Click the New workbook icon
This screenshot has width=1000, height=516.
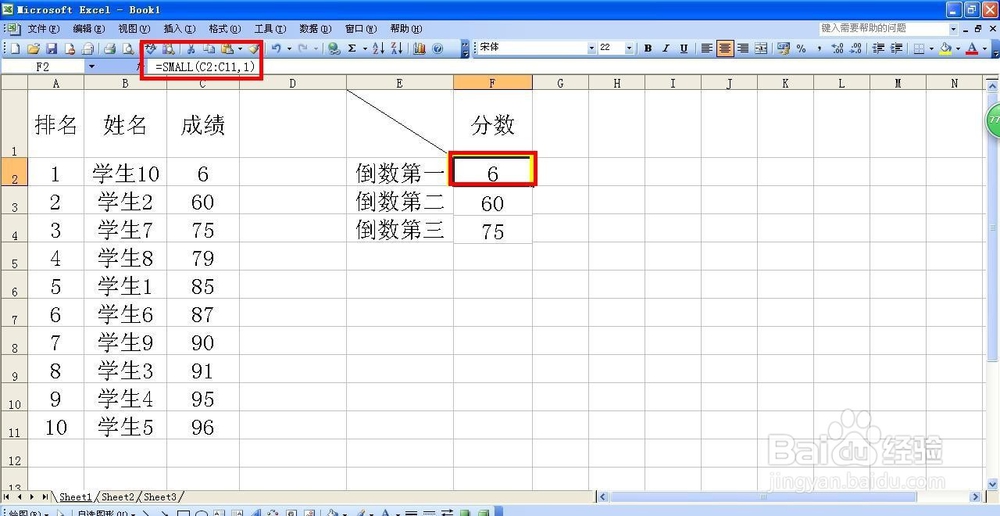[15, 48]
